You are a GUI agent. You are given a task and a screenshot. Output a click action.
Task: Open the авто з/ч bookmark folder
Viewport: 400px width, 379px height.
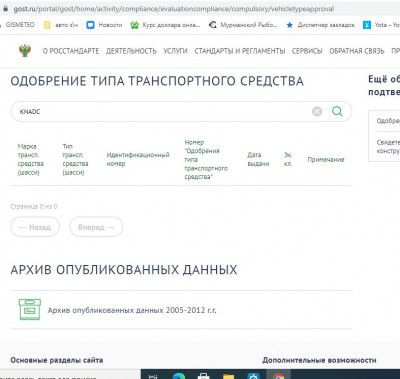tap(61, 25)
